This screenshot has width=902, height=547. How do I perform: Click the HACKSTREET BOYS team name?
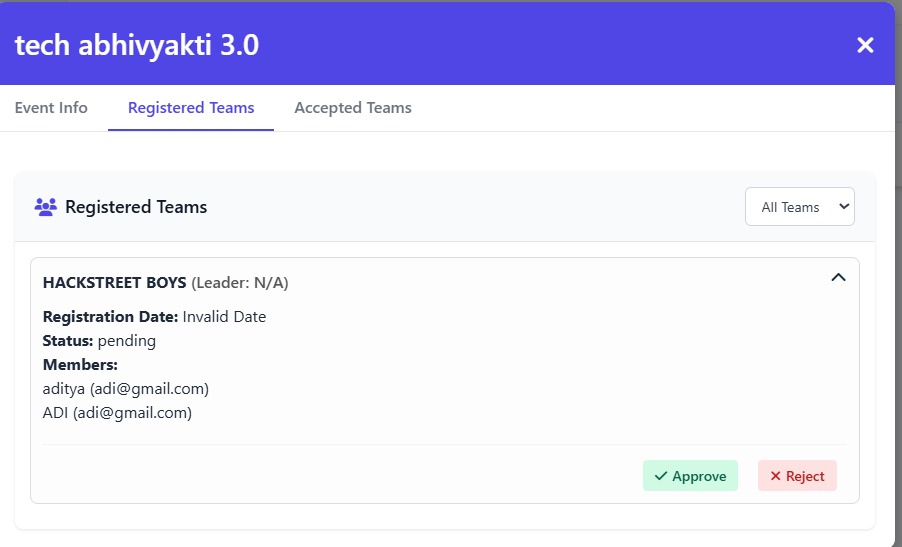(x=114, y=283)
